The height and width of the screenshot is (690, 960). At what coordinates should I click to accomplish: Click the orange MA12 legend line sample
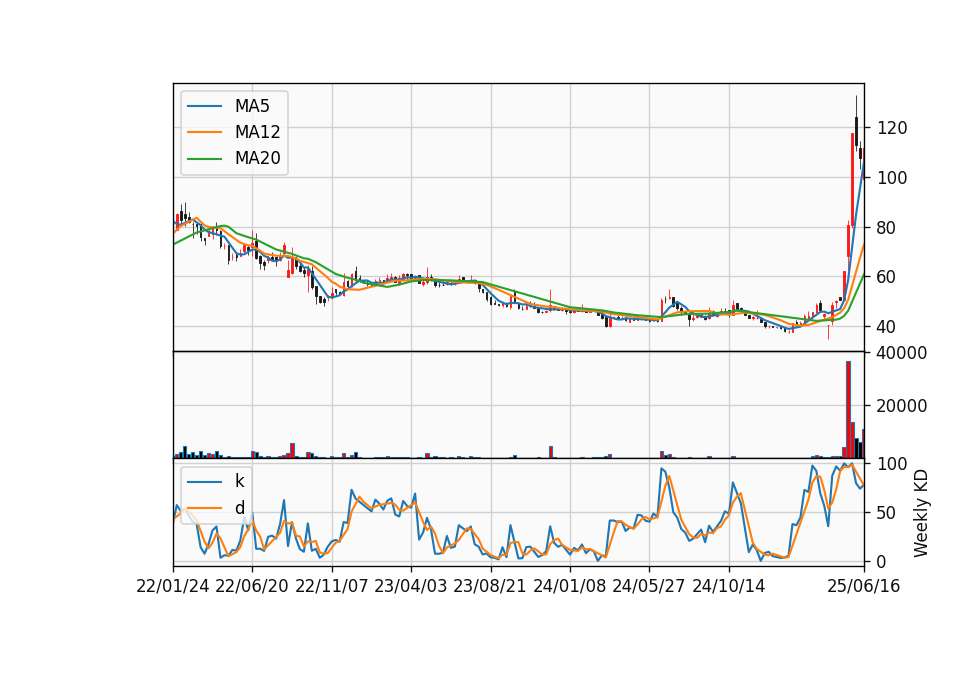tap(204, 132)
